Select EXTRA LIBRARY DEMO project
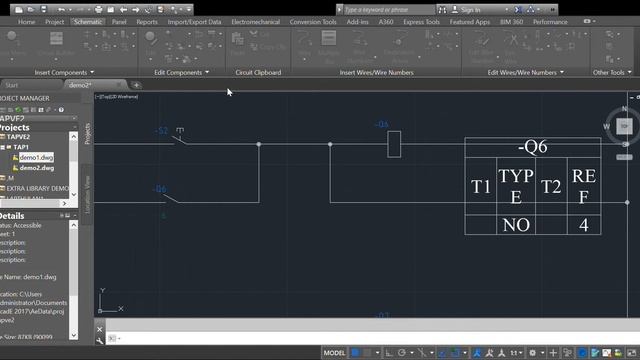The height and width of the screenshot is (360, 640). click(38, 188)
